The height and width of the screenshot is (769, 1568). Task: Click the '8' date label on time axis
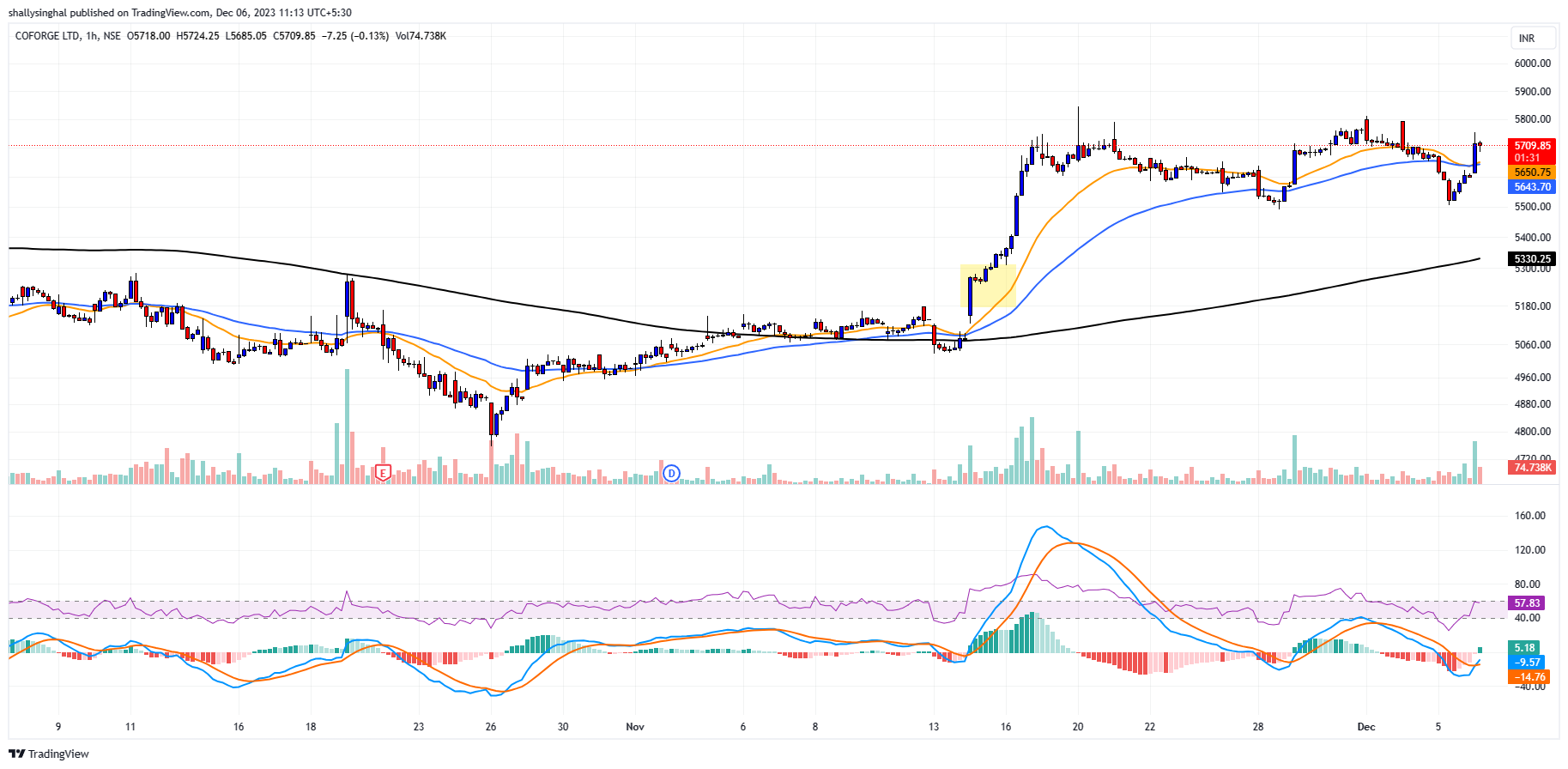pyautogui.click(x=815, y=727)
